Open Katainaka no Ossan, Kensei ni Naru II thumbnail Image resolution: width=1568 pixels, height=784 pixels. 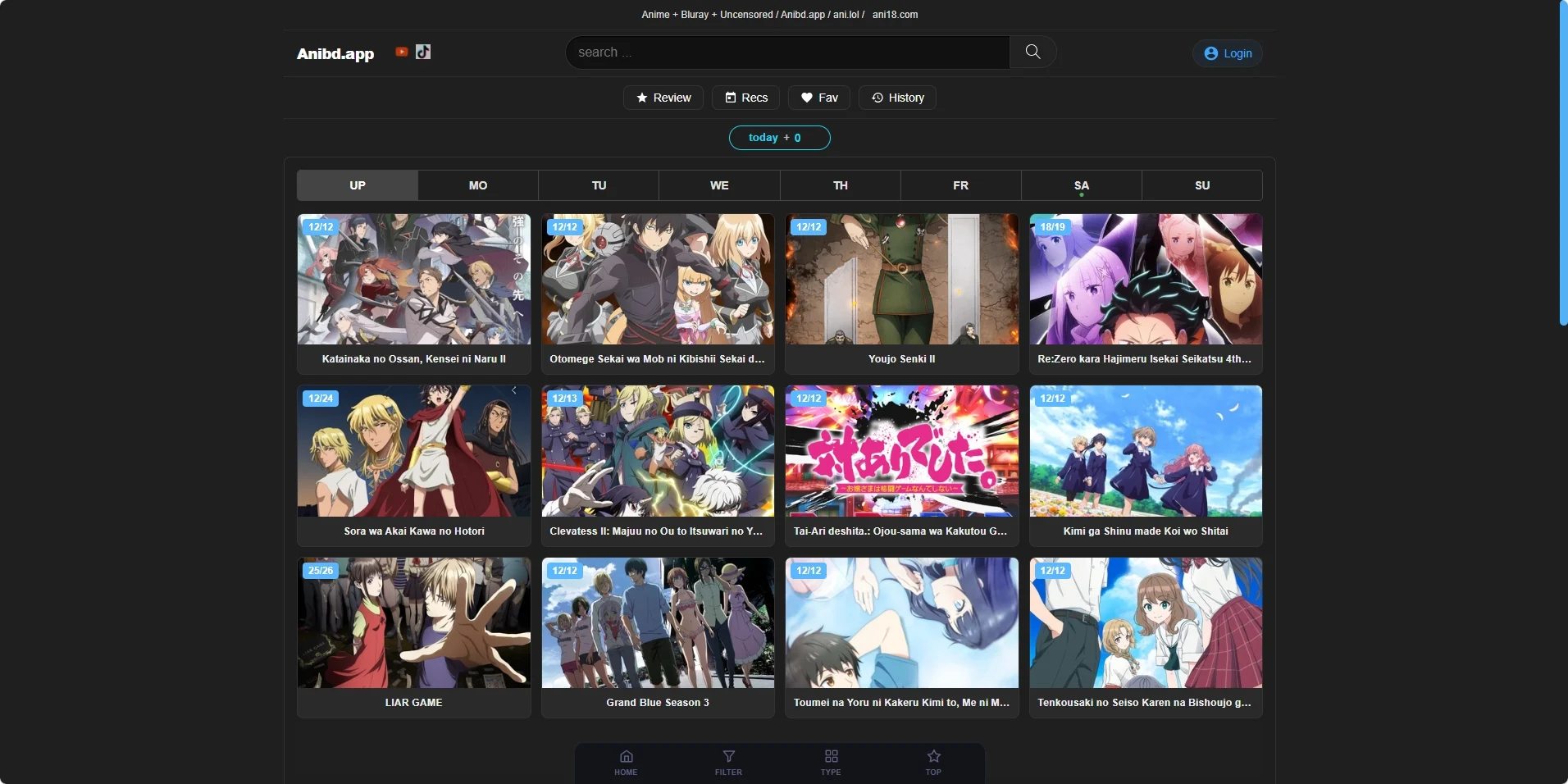414,279
